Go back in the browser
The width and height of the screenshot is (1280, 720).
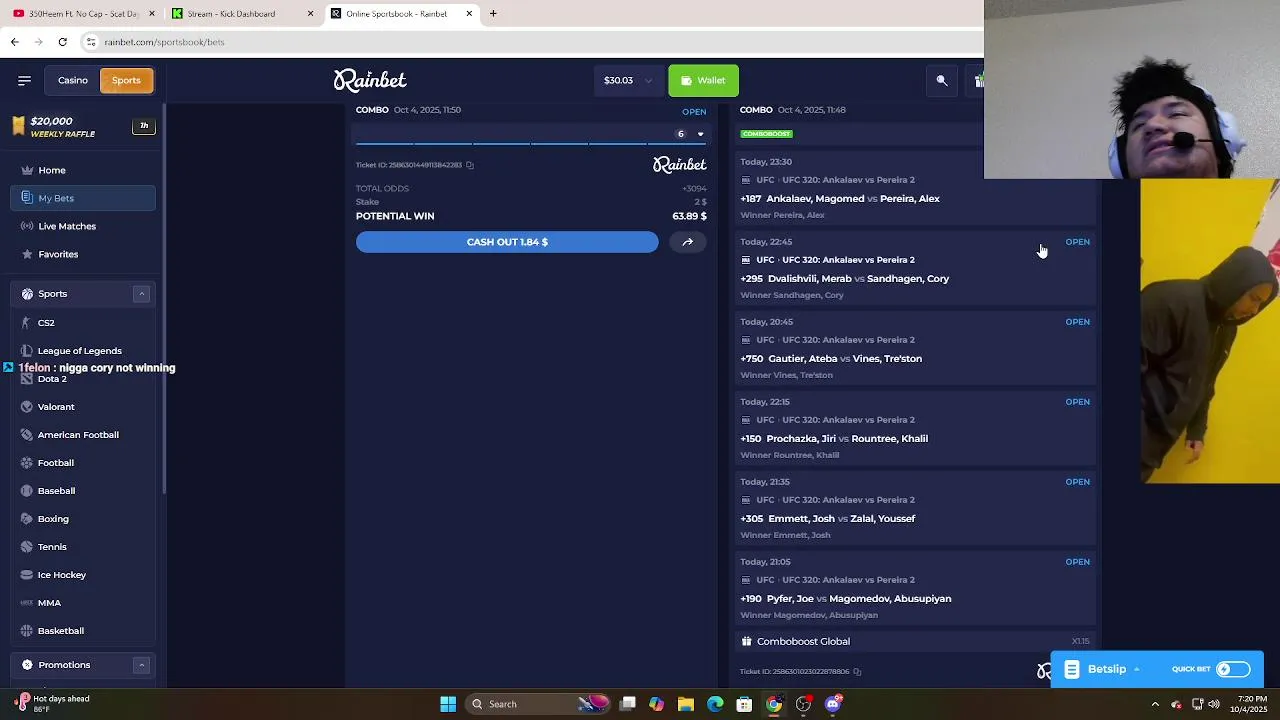point(14,42)
